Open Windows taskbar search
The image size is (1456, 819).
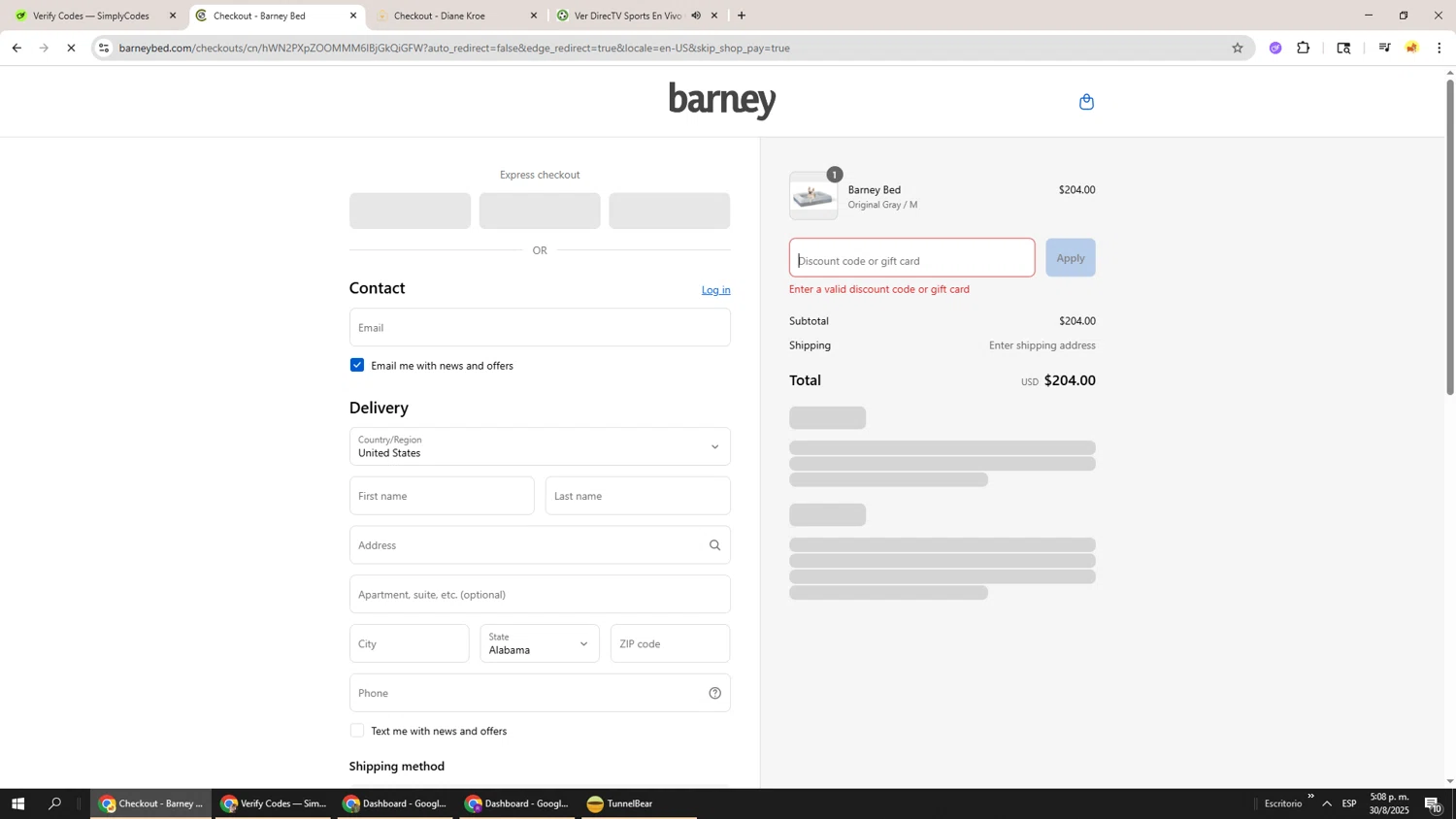[x=55, y=803]
